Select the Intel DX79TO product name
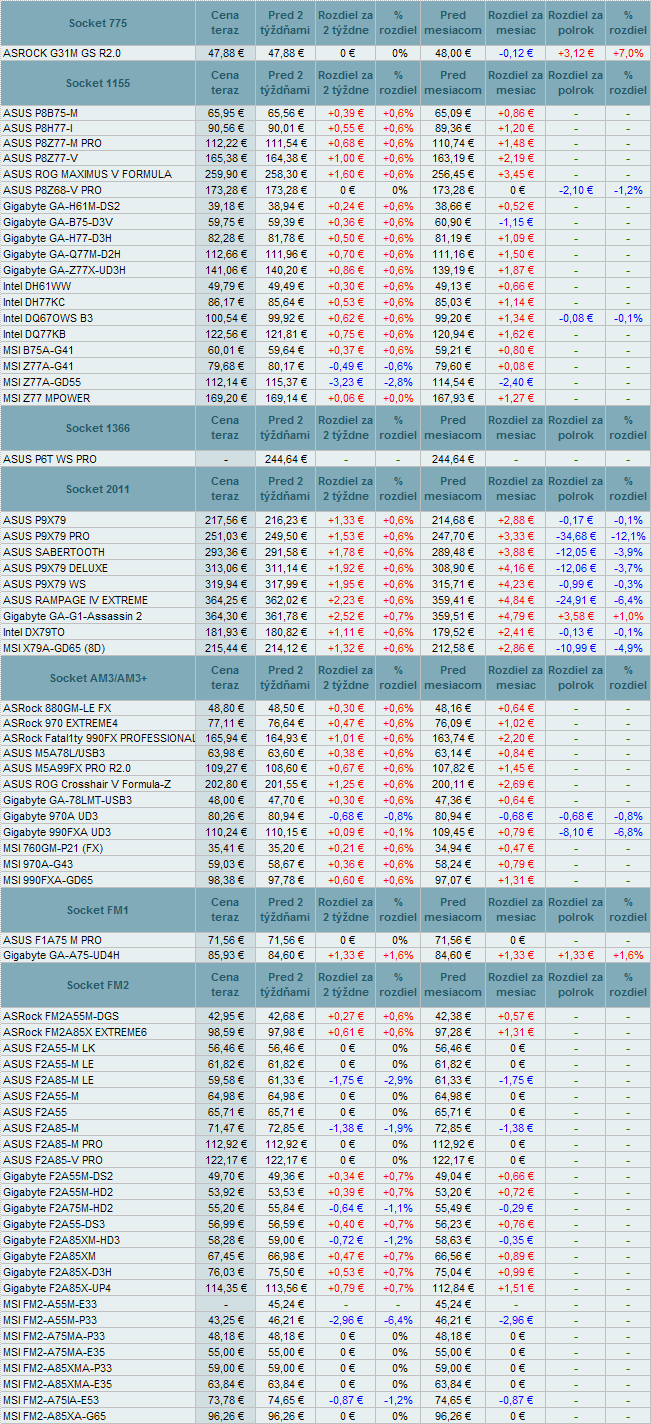 pos(34,632)
